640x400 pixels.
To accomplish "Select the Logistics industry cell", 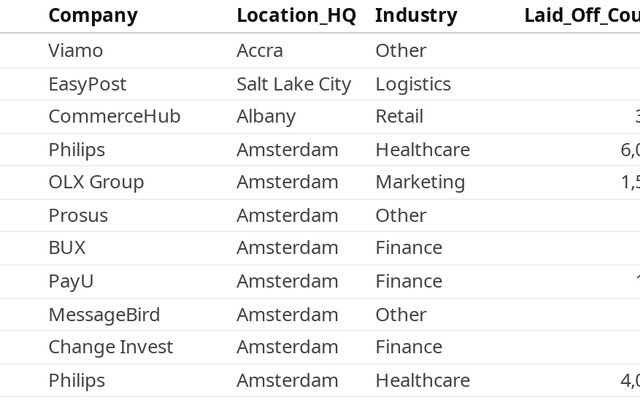I will point(413,84).
